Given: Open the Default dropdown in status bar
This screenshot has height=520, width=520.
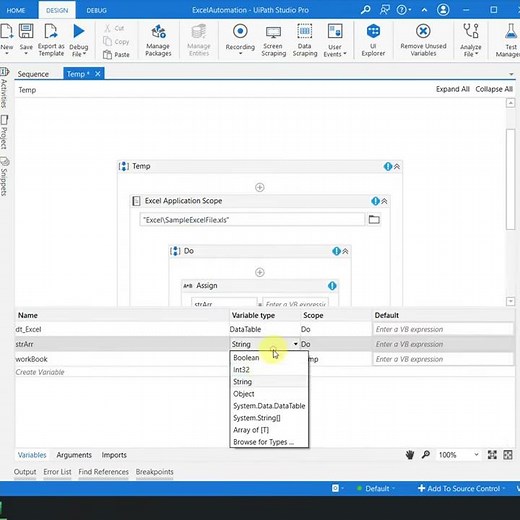Looking at the screenshot, I should coord(377,488).
